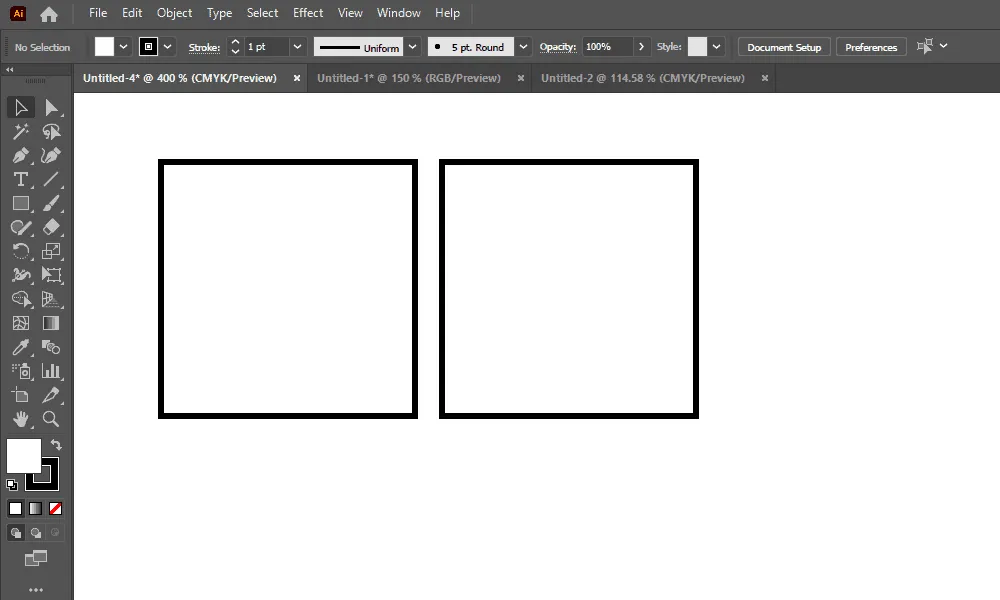Select the Paintbrush tool
The height and width of the screenshot is (600, 1000).
pos(51,203)
